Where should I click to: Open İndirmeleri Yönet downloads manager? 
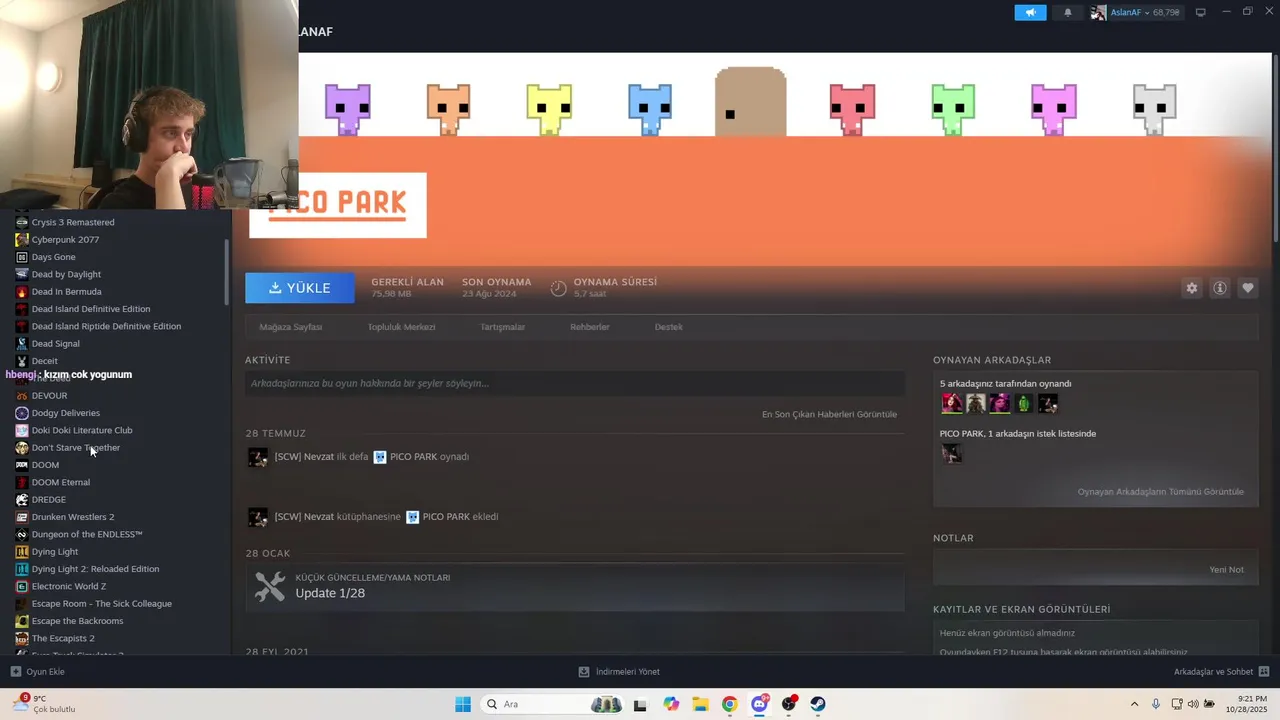619,672
